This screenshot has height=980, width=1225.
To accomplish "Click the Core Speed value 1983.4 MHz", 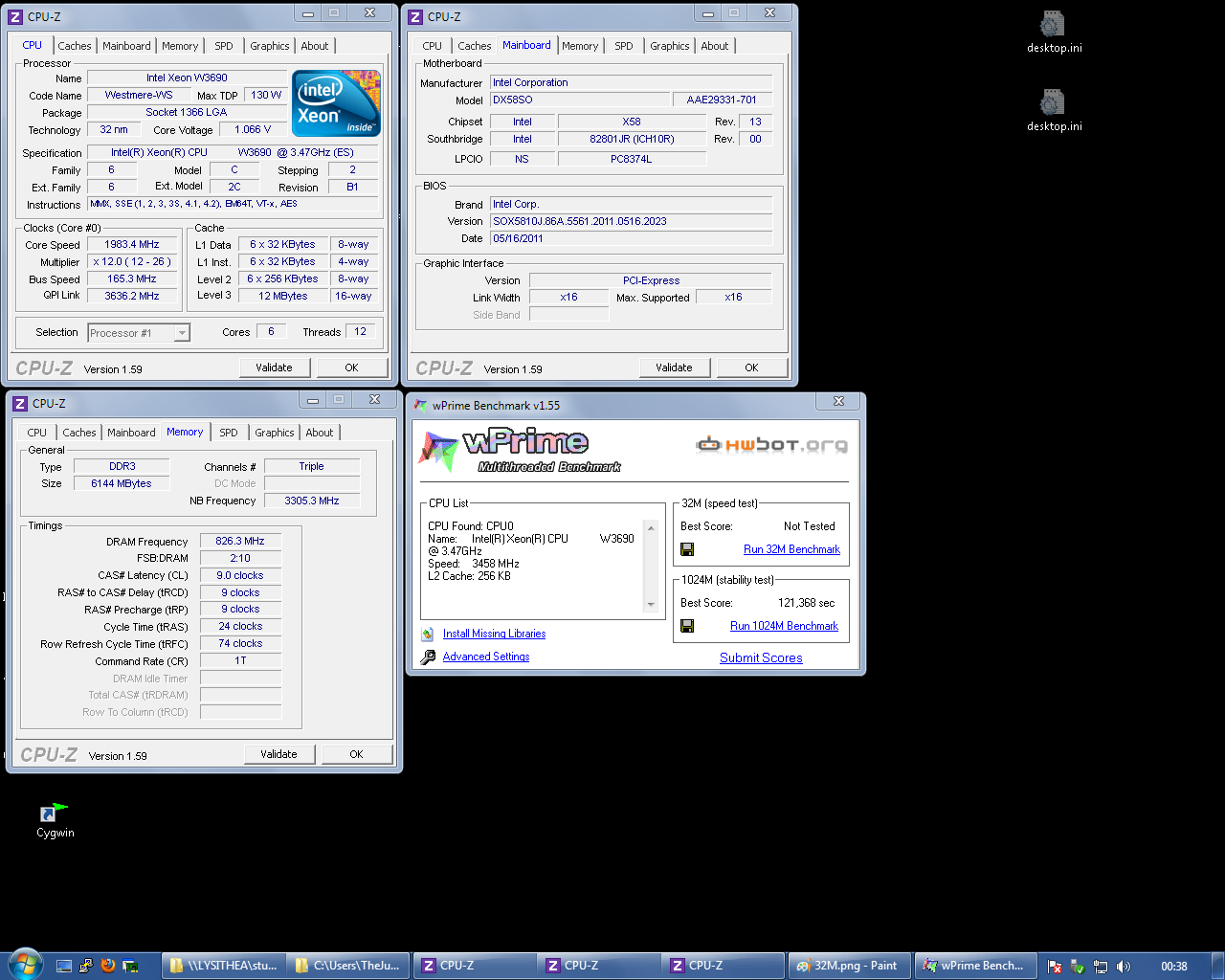I will 132,245.
